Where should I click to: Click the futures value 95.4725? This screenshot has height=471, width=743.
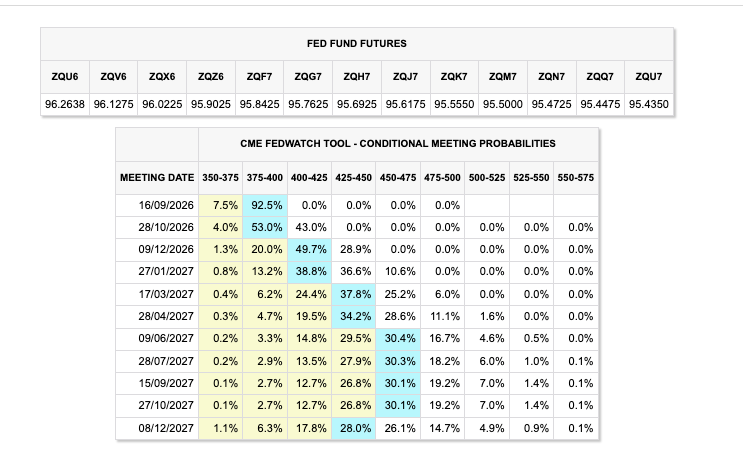[x=552, y=104]
